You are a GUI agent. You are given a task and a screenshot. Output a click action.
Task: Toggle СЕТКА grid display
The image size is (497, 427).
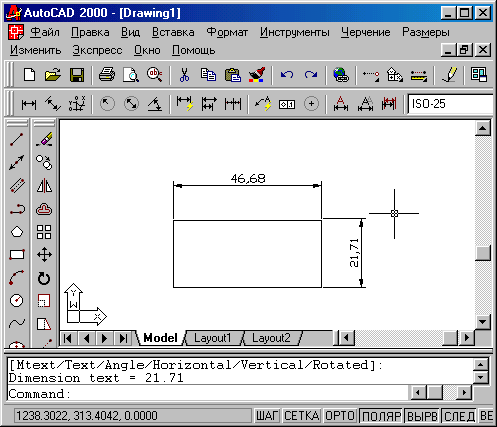[301, 416]
